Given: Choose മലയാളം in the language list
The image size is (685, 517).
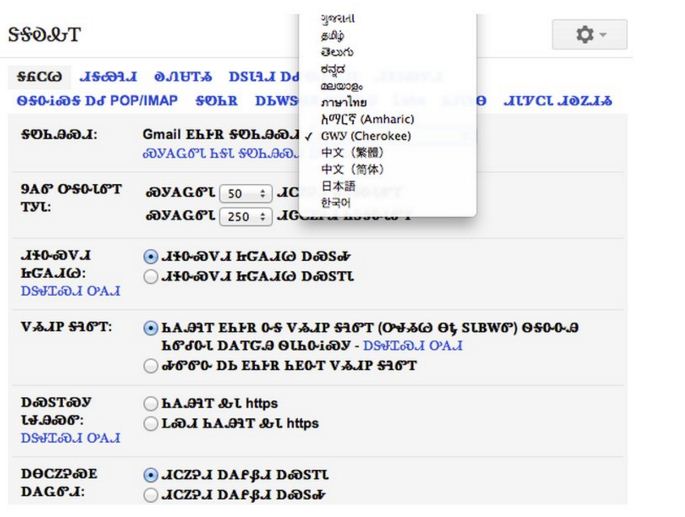Looking at the screenshot, I should pyautogui.click(x=342, y=86).
